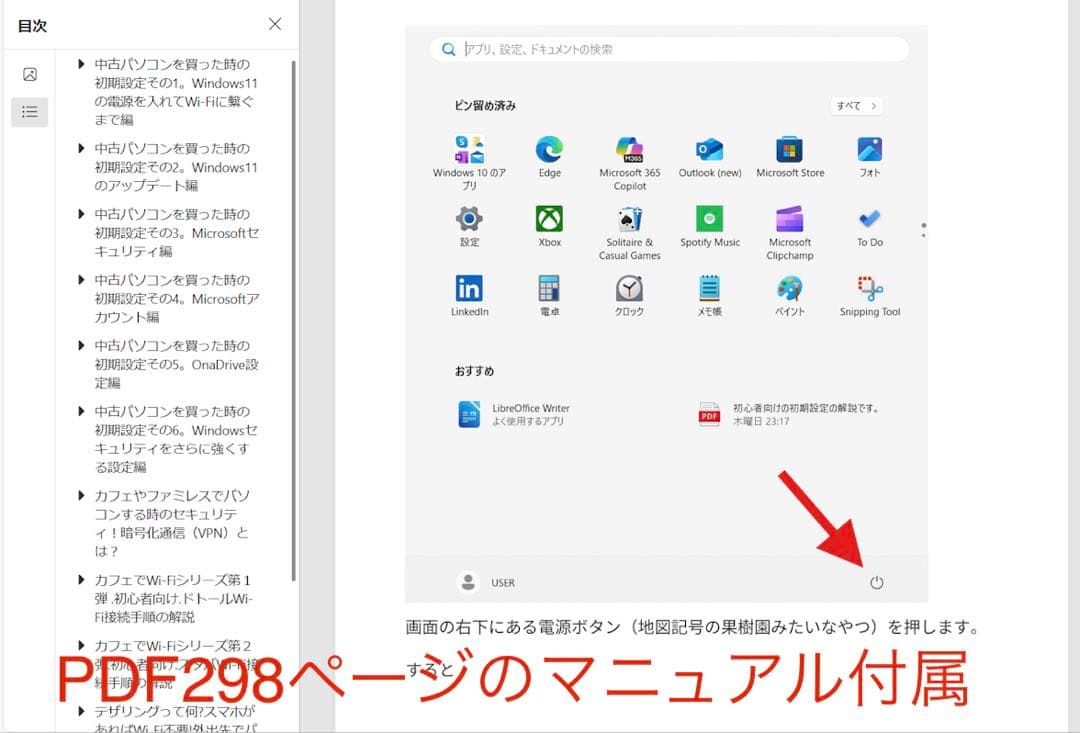Switch to the outline list tab in sidebar
1080x733 pixels.
(x=29, y=111)
